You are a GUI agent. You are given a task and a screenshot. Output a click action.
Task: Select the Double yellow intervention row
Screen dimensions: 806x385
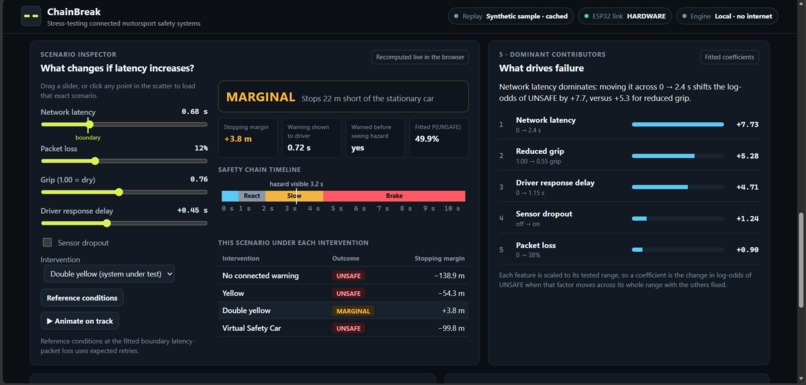[343, 310]
